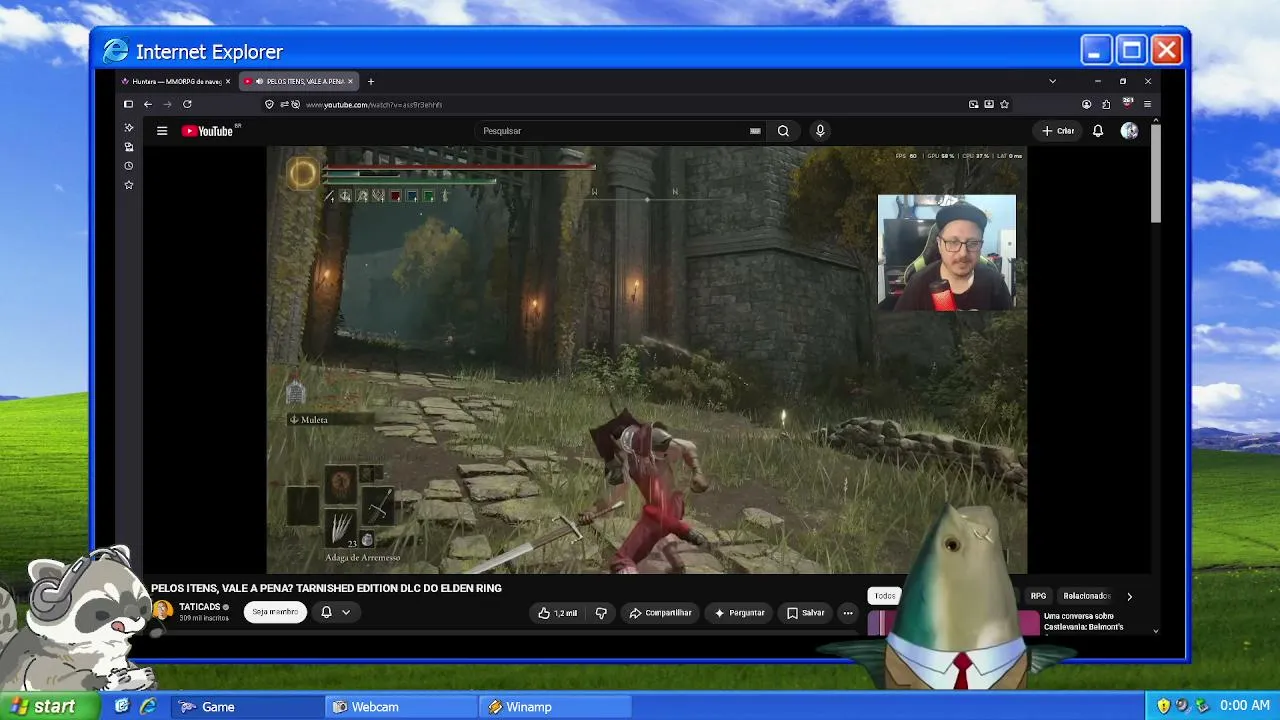
Task: Open the browser account profile icon
Action: coord(1087,104)
